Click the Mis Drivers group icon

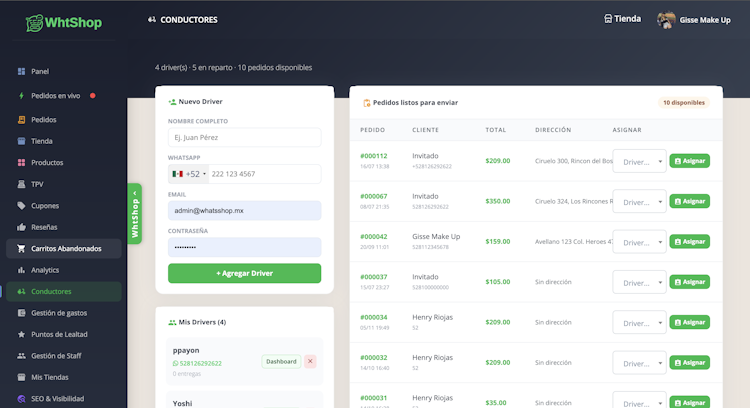coord(172,322)
